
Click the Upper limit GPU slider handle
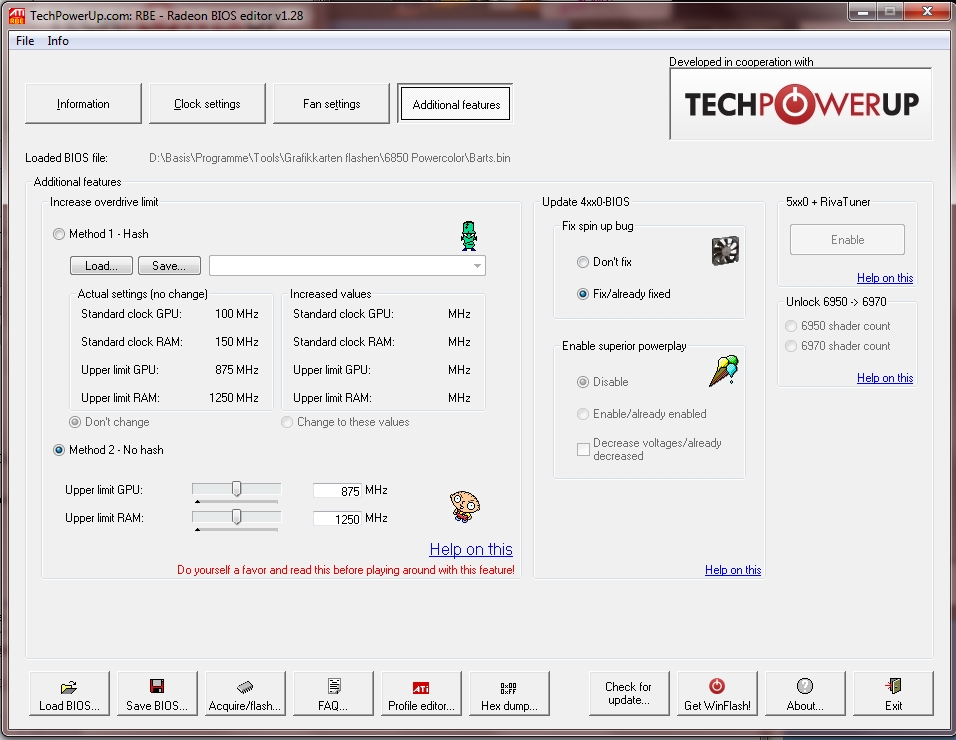pos(237,489)
